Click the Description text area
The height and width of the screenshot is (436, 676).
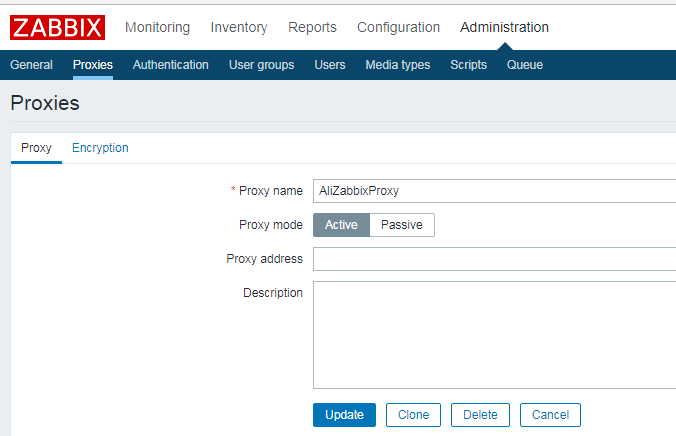click(494, 335)
